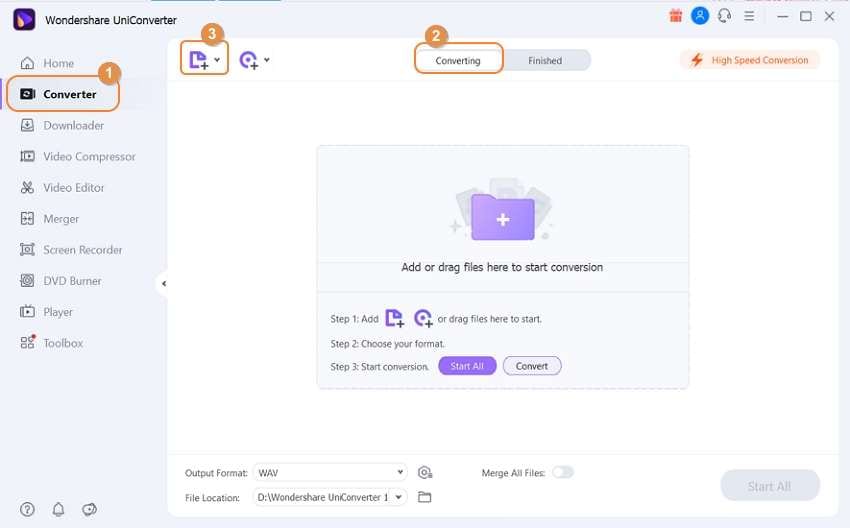Click the Convert button in Step 3
Screen dimensions: 850x528
coord(532,366)
